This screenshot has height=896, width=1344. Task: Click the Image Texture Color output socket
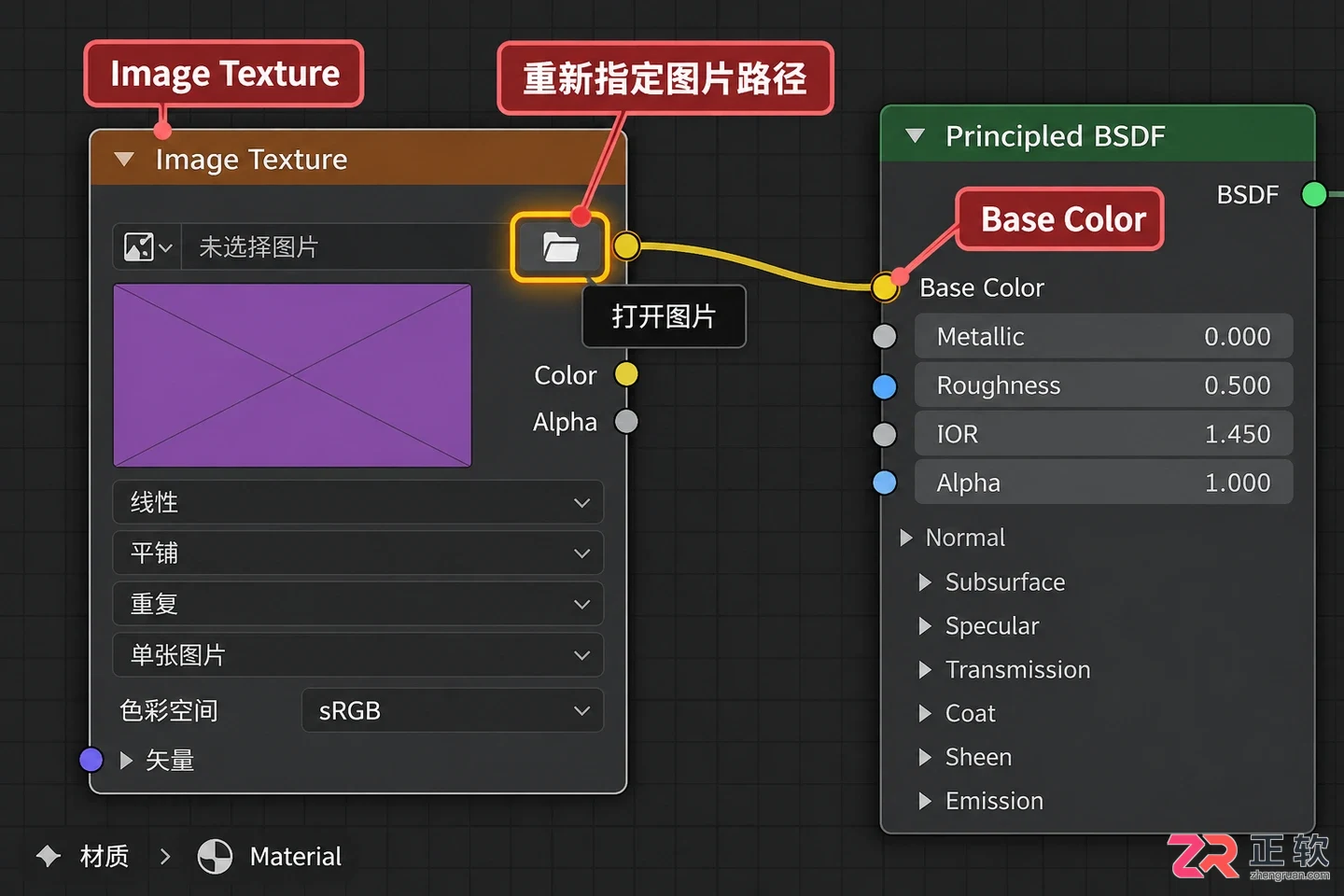(x=626, y=374)
